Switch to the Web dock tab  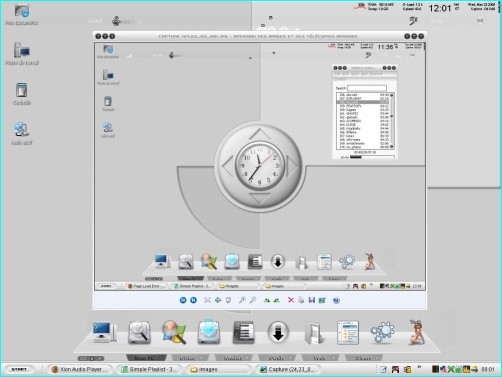[319, 358]
